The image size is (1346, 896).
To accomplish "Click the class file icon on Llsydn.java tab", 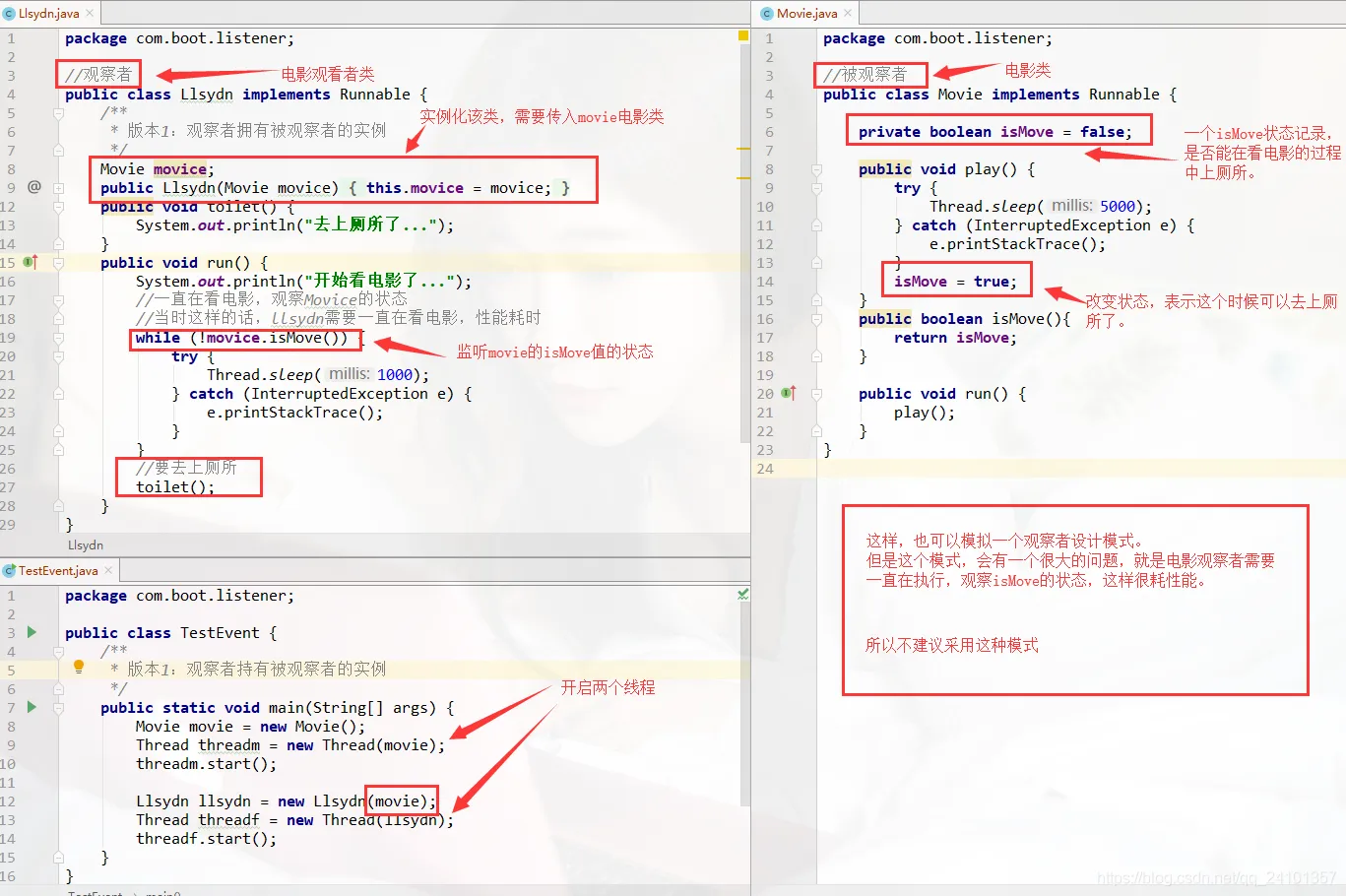I will (9, 13).
